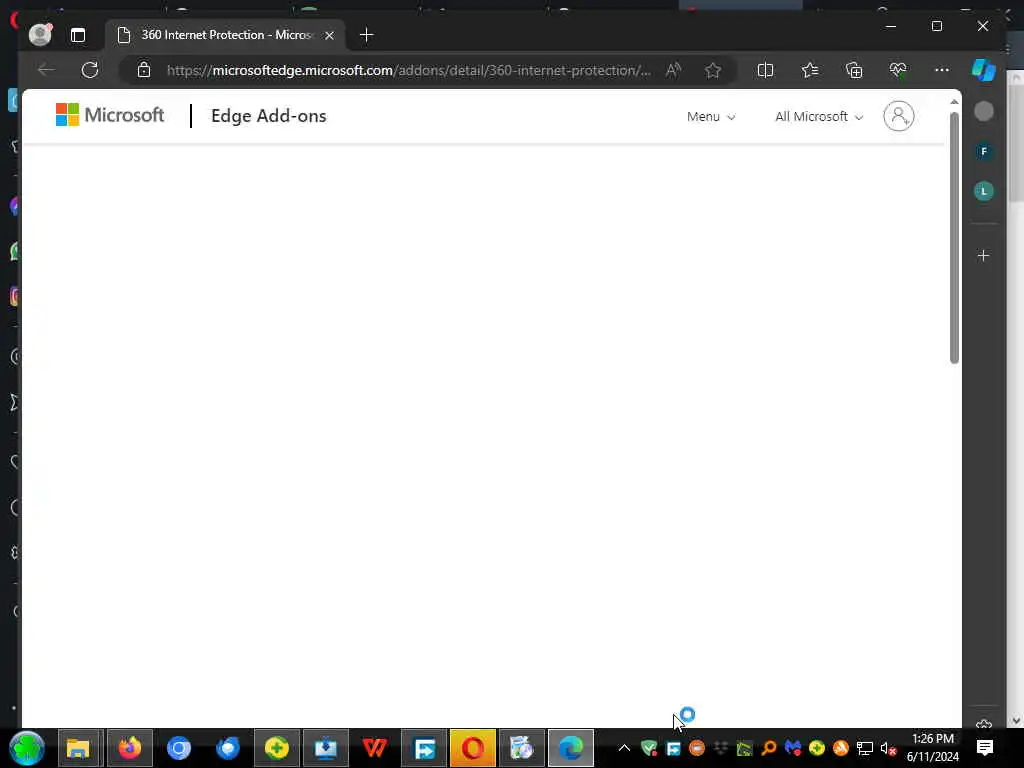1024x768 pixels.
Task: Open the Favorites list
Action: coord(810,70)
